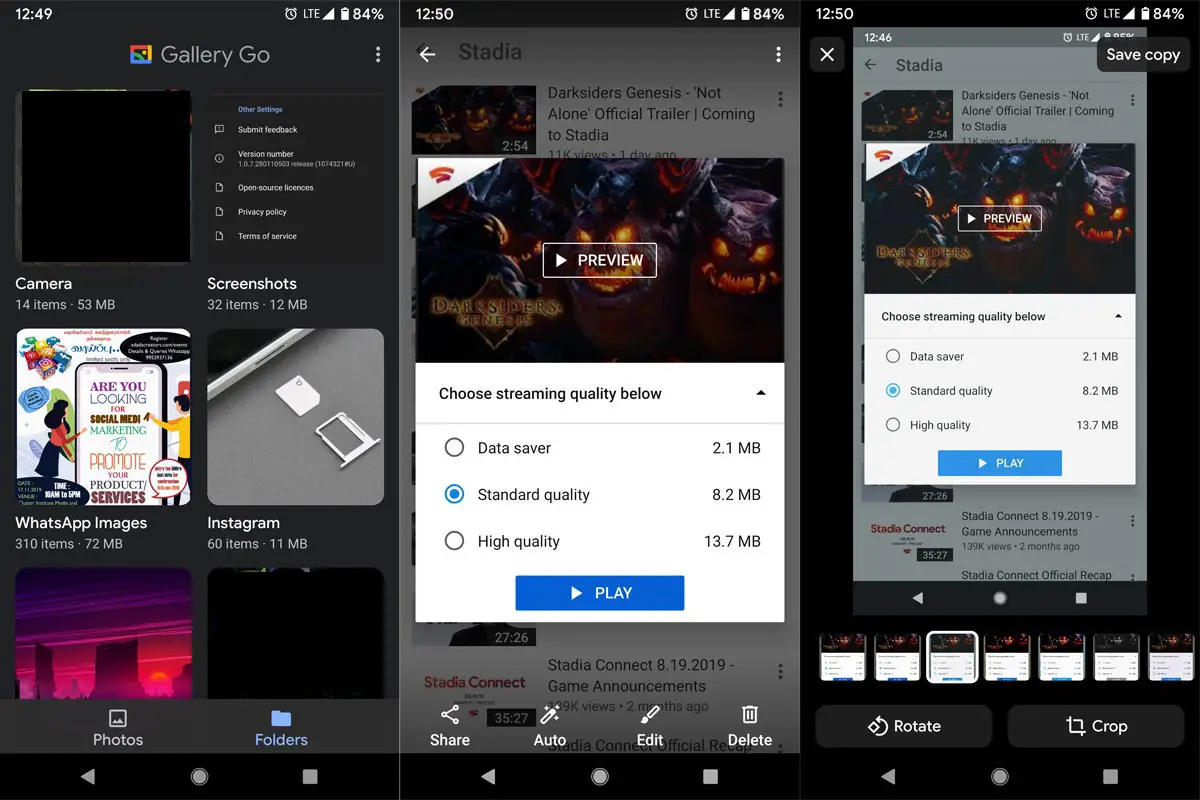Select Standard quality radio in viewer
Screen dimensions: 1200x800
[x=454, y=494]
